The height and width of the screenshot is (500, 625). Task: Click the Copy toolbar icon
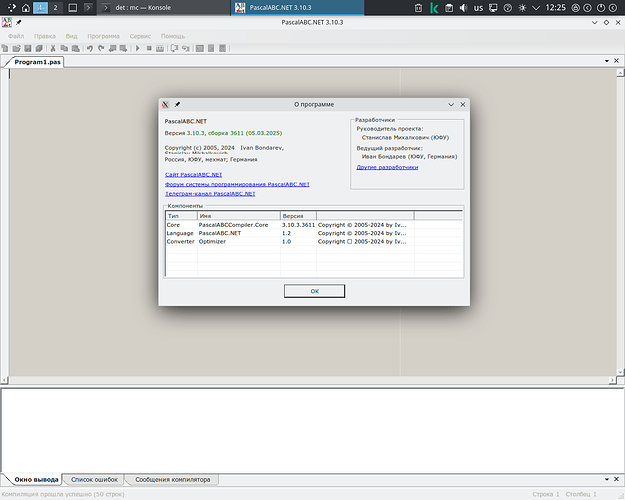click(x=64, y=48)
